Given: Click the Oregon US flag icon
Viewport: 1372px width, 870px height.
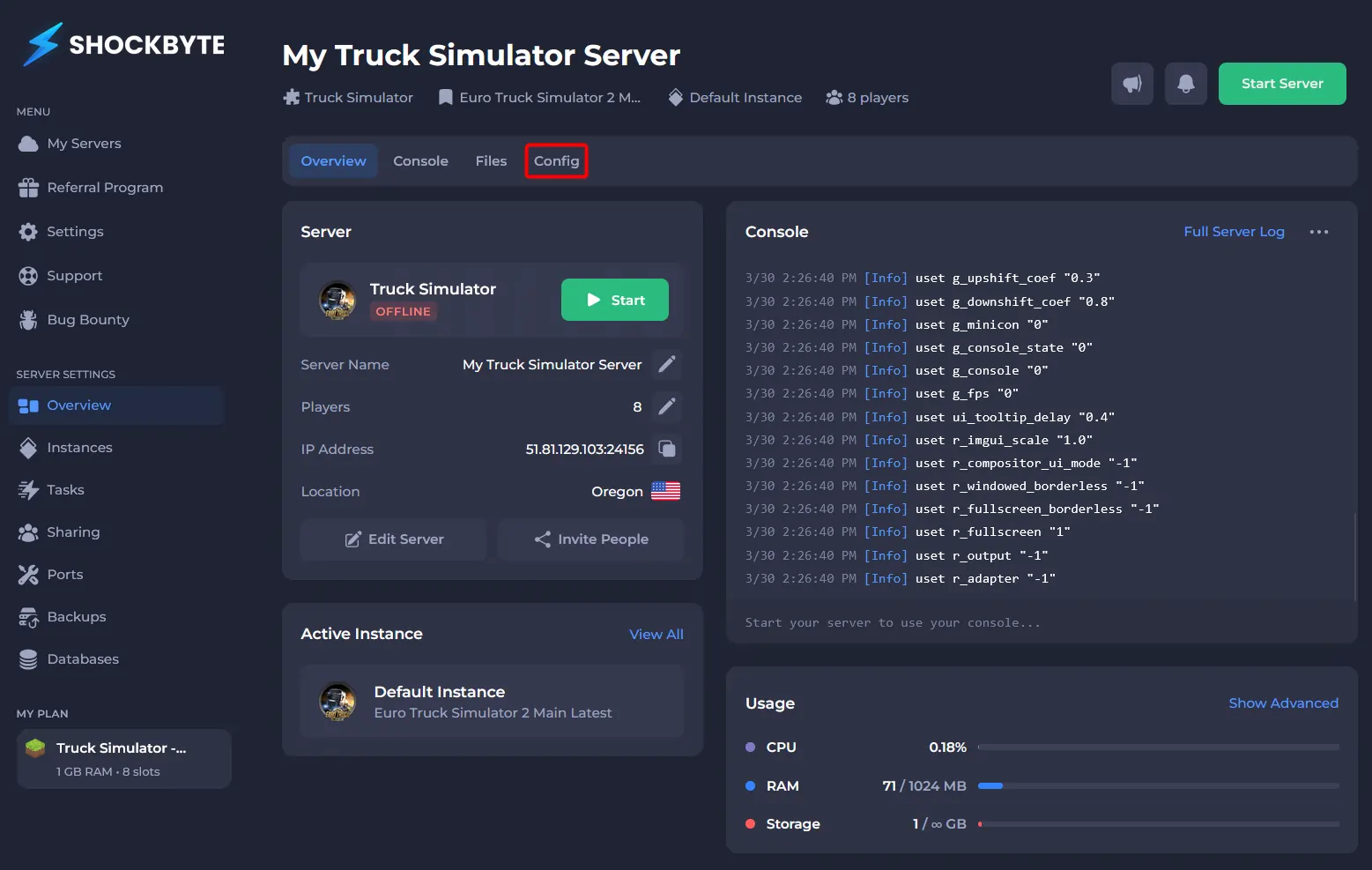Looking at the screenshot, I should 665,491.
